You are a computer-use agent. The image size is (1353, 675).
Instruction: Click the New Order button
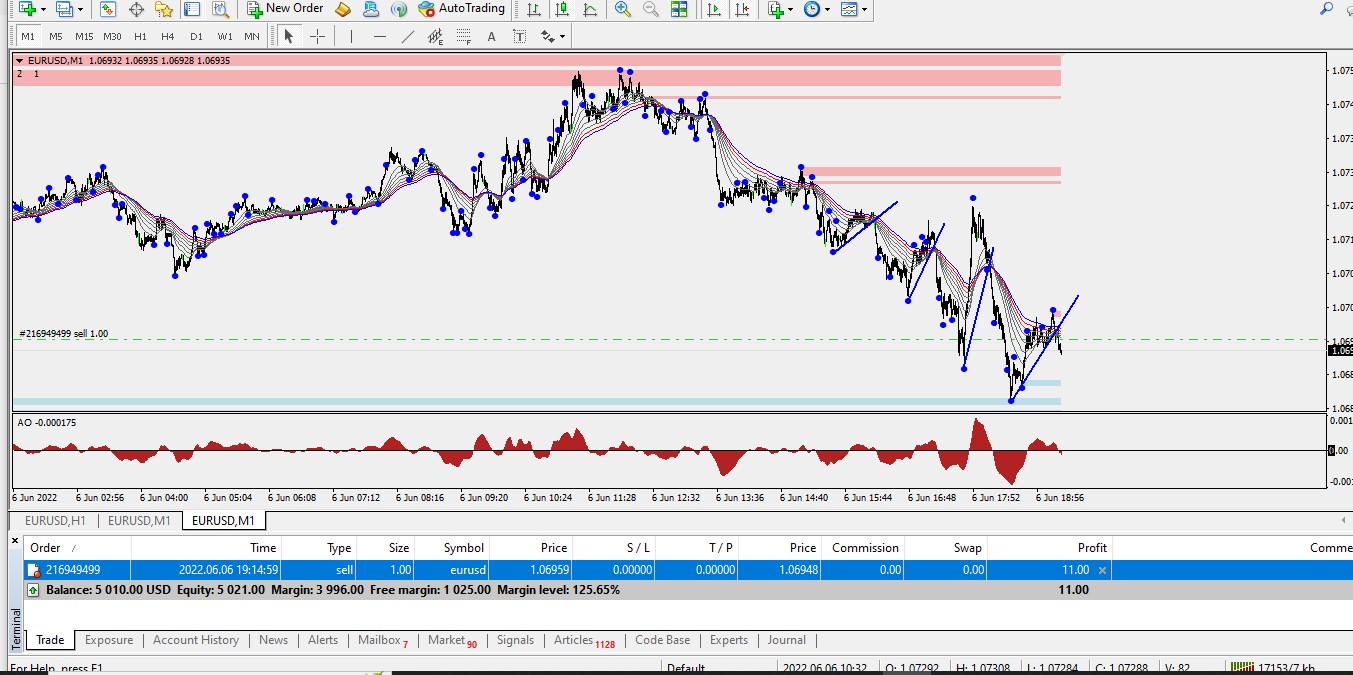point(285,9)
